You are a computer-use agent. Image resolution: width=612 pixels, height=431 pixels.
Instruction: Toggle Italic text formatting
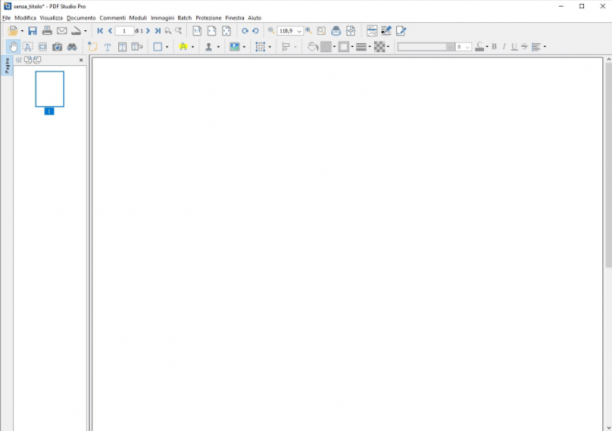[504, 47]
